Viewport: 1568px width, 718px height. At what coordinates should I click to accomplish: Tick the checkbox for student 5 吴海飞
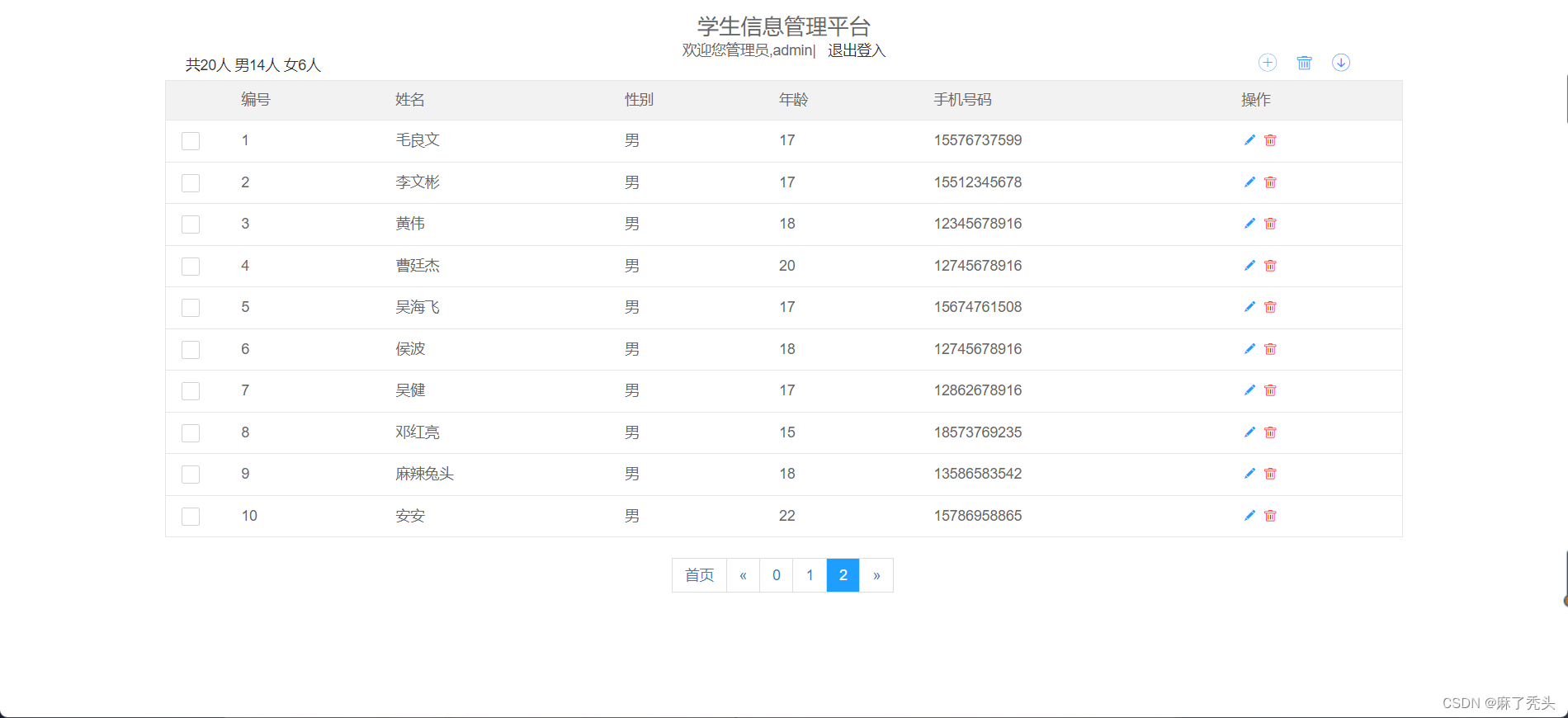pos(191,308)
